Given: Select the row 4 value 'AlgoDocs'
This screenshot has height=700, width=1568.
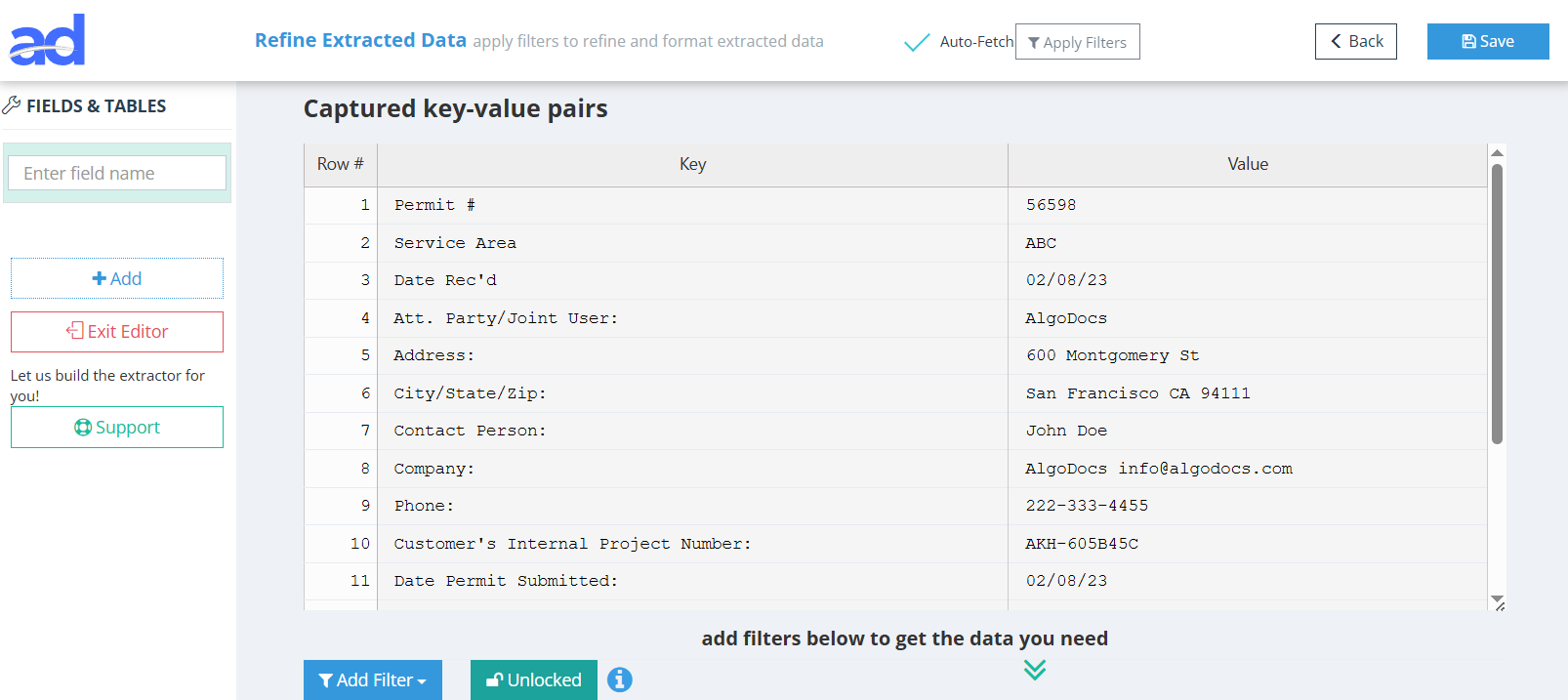Looking at the screenshot, I should coord(1248,318).
